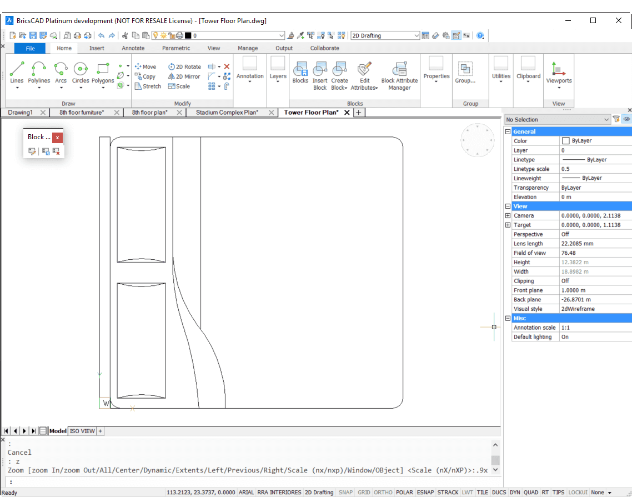Screen dimensions: 640x502
Task: Click the Move command in Modify panel
Action: (x=144, y=66)
